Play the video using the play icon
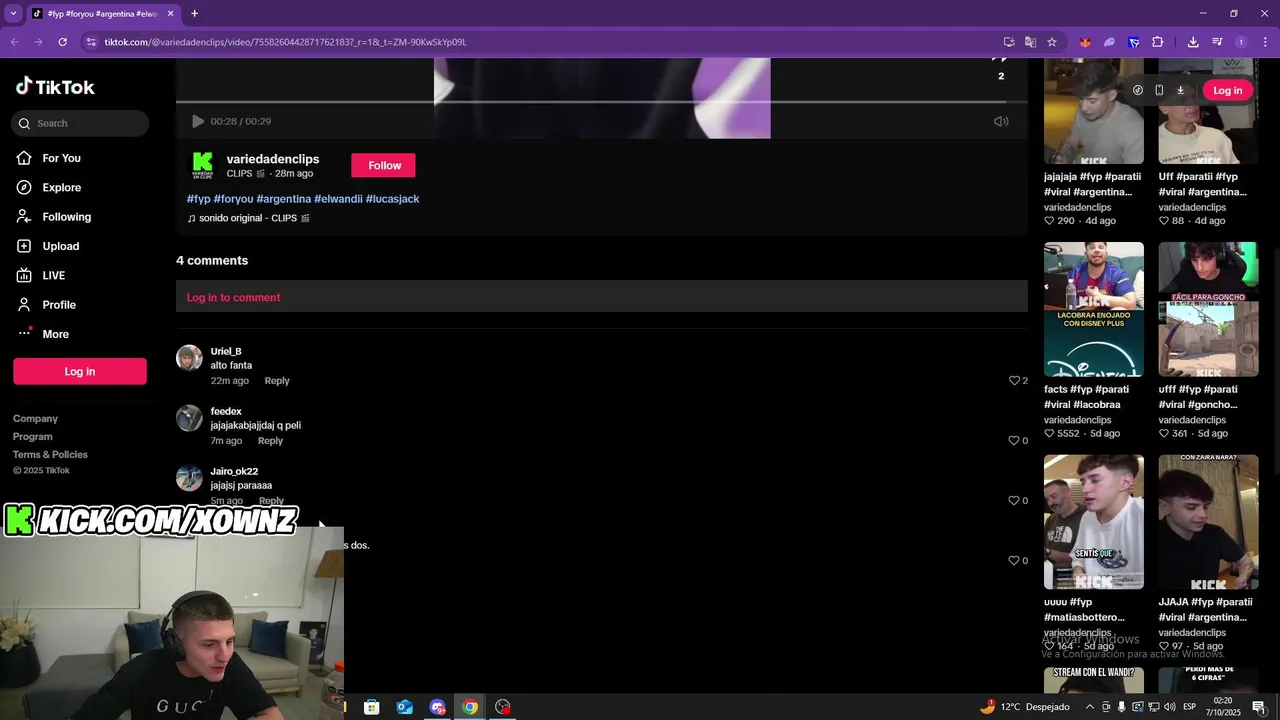The image size is (1280, 720). click(x=197, y=121)
